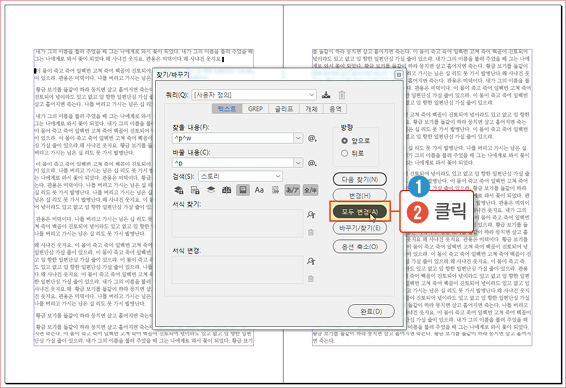Open special characters menu for 찾을 내용
The height and width of the screenshot is (388, 566).
coord(312,138)
